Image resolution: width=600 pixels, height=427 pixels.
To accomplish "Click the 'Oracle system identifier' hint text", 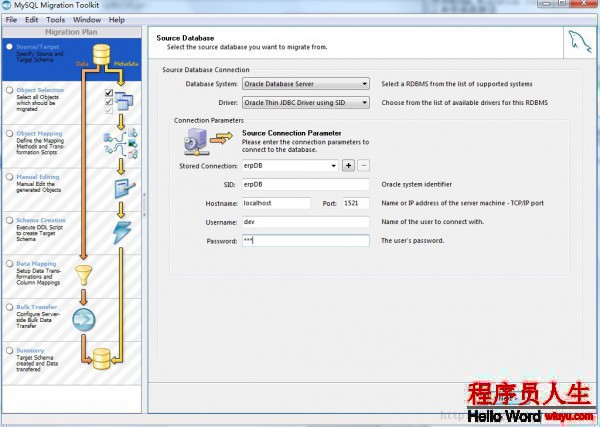I will [417, 184].
